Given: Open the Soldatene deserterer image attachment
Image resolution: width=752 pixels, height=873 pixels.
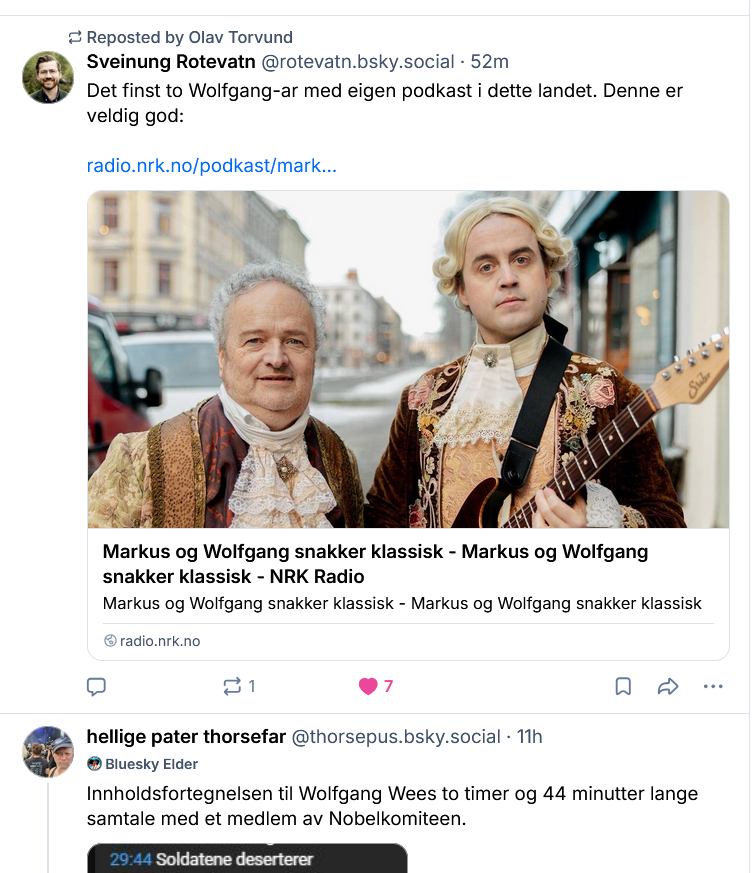Looking at the screenshot, I should [247, 859].
